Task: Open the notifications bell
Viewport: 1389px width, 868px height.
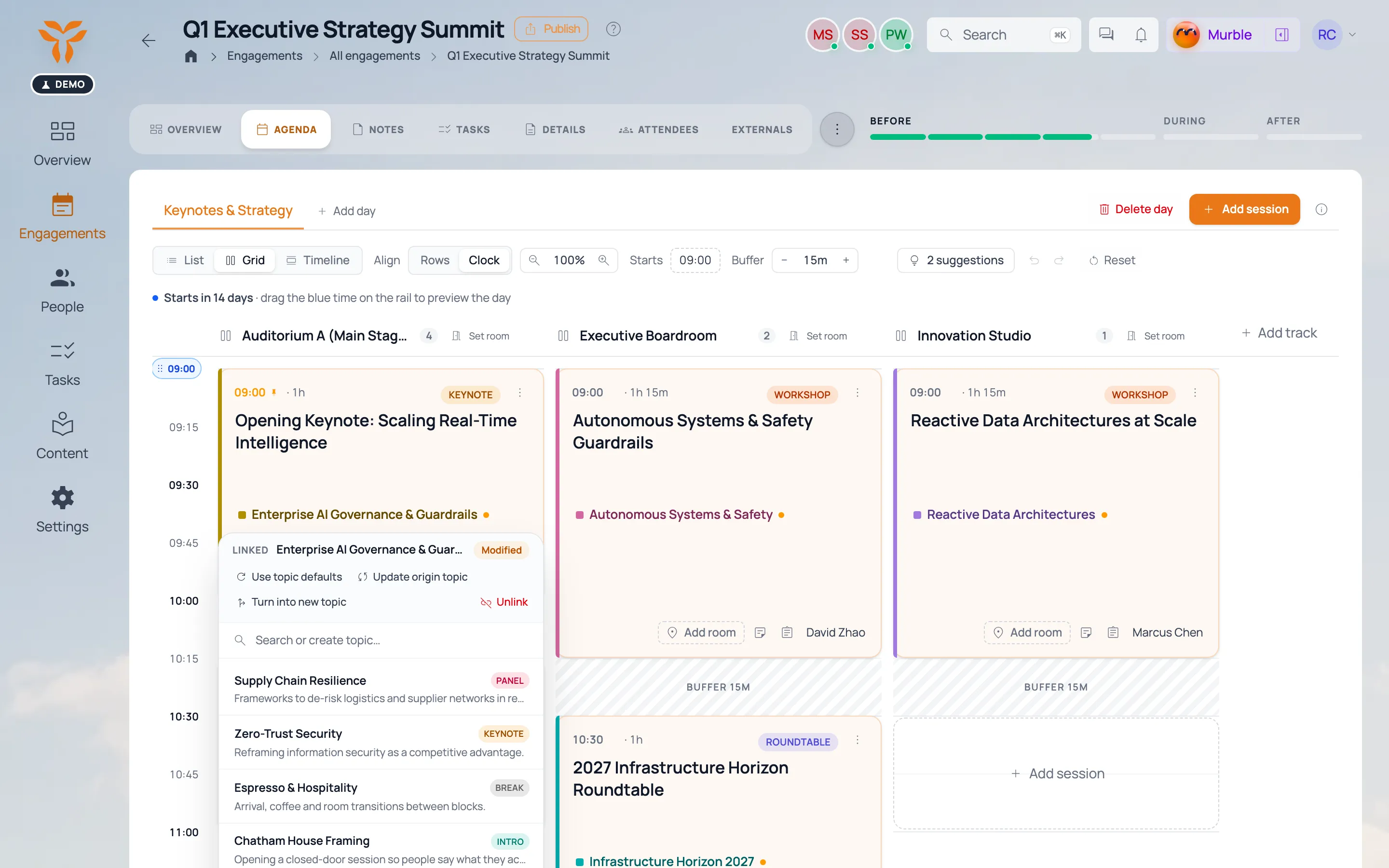Action: click(x=1141, y=34)
